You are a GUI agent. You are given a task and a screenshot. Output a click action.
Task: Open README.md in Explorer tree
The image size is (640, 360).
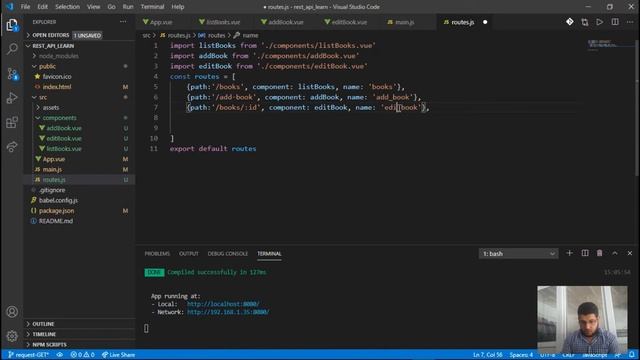[x=56, y=221]
